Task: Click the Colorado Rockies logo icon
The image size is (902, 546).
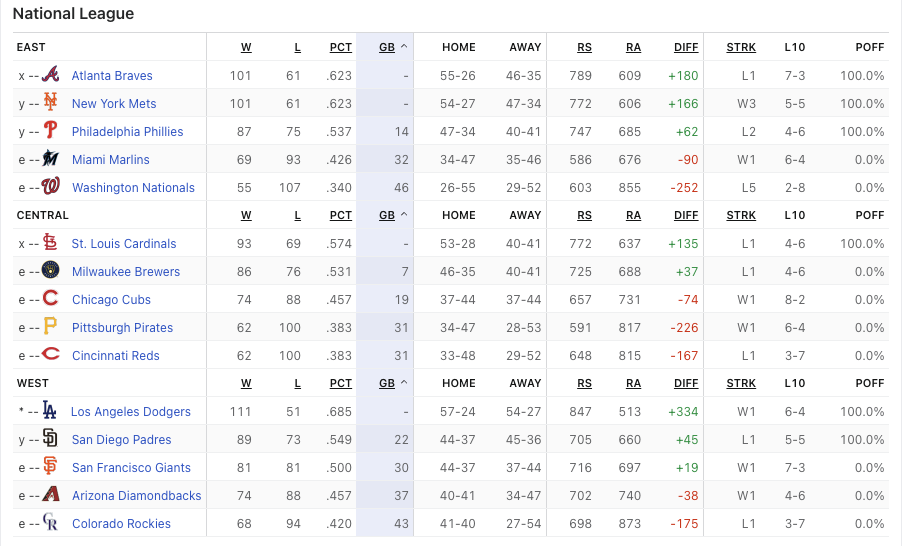Action: 51,523
